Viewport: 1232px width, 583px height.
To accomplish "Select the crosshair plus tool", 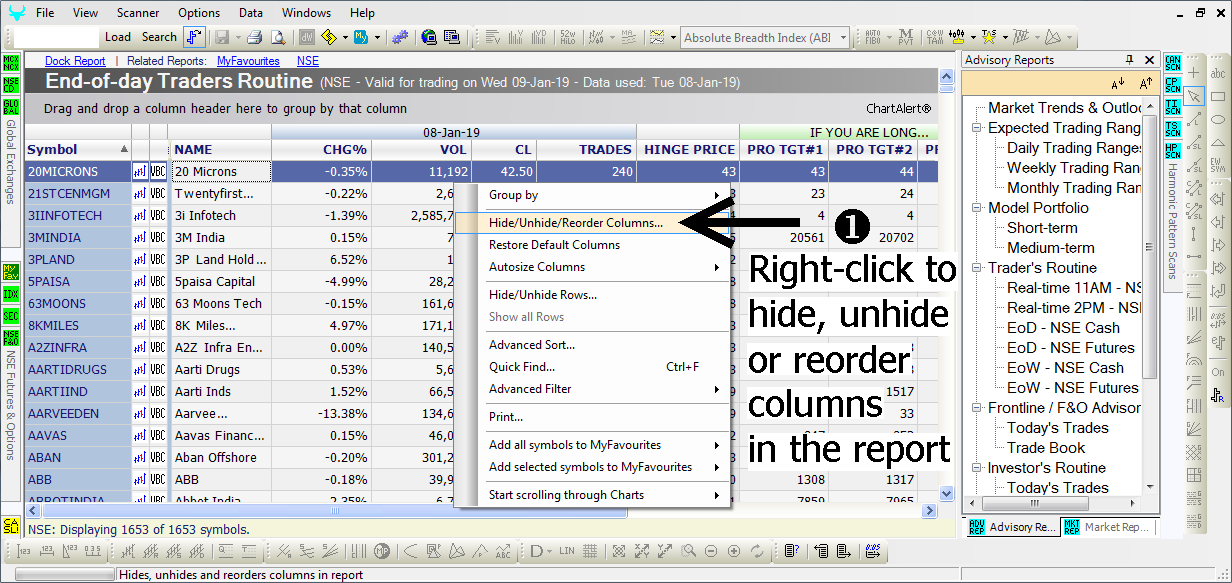I will point(1193,74).
